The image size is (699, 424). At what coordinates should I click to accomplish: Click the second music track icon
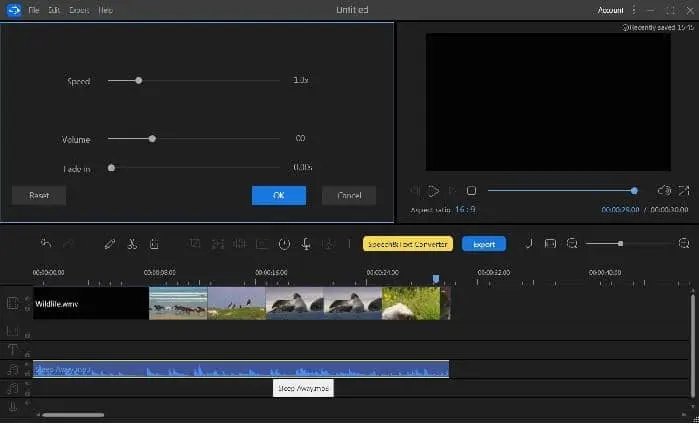point(13,388)
